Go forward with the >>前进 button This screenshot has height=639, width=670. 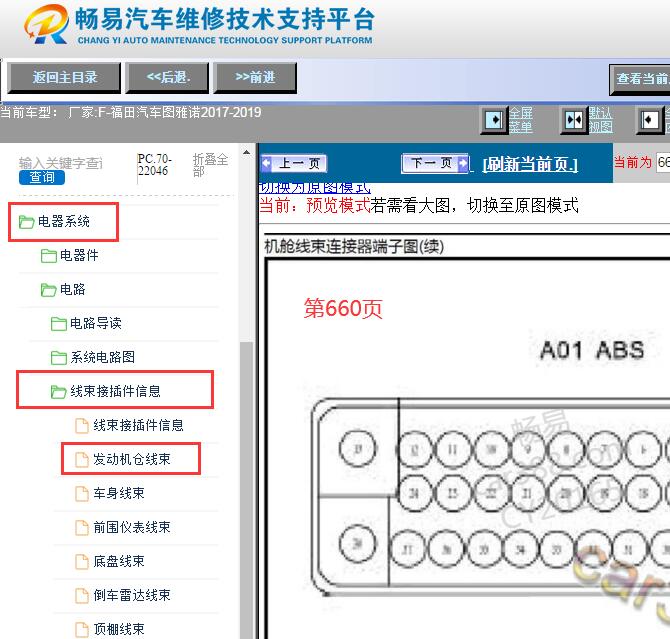(x=255, y=77)
